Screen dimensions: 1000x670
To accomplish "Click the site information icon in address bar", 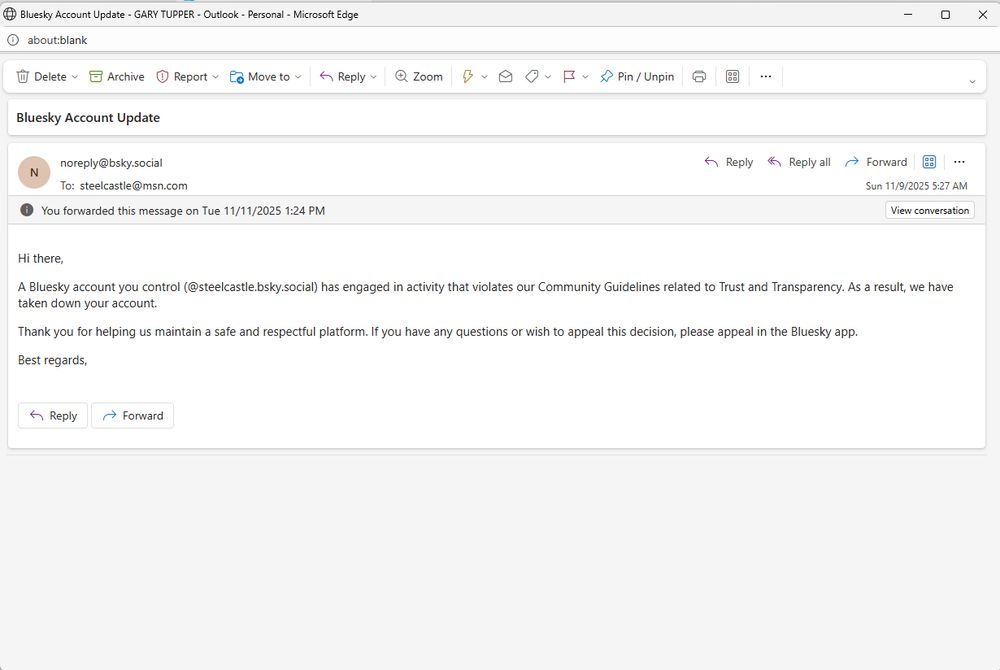I will coord(13,40).
